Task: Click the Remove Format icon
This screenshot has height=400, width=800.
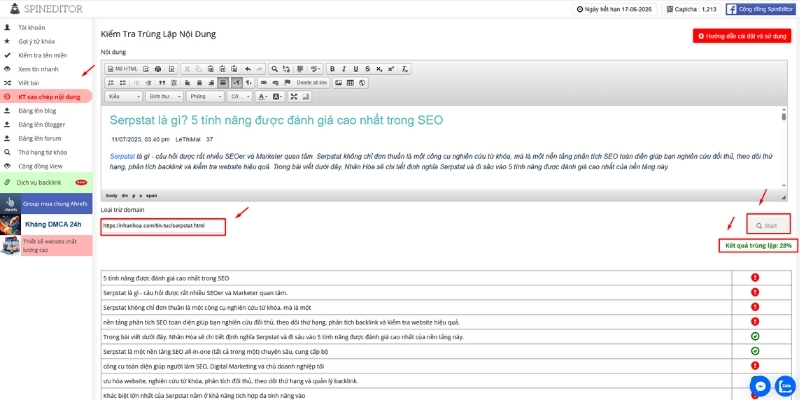Action: (405, 69)
